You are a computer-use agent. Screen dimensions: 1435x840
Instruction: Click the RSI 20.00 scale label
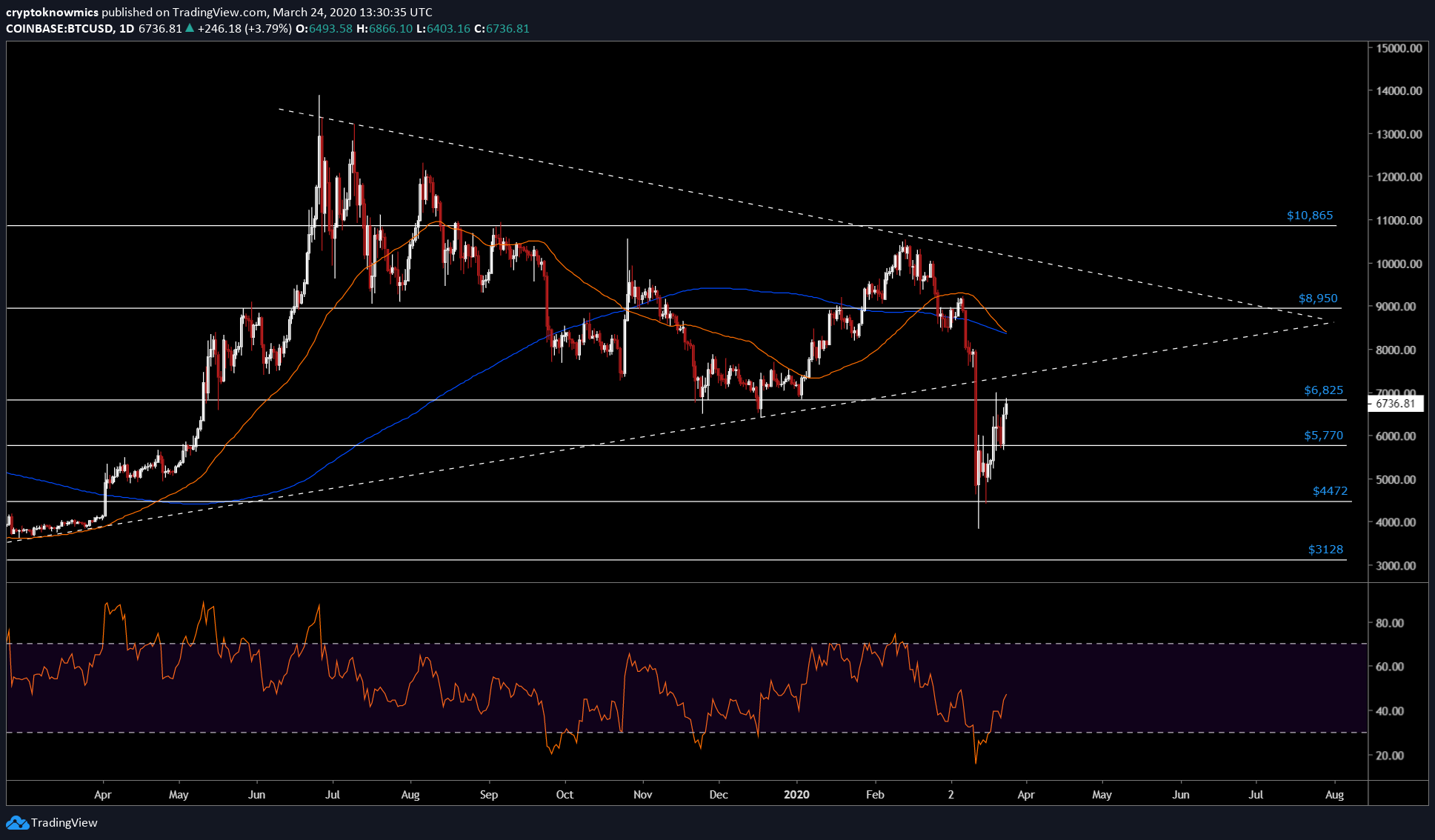click(1390, 756)
